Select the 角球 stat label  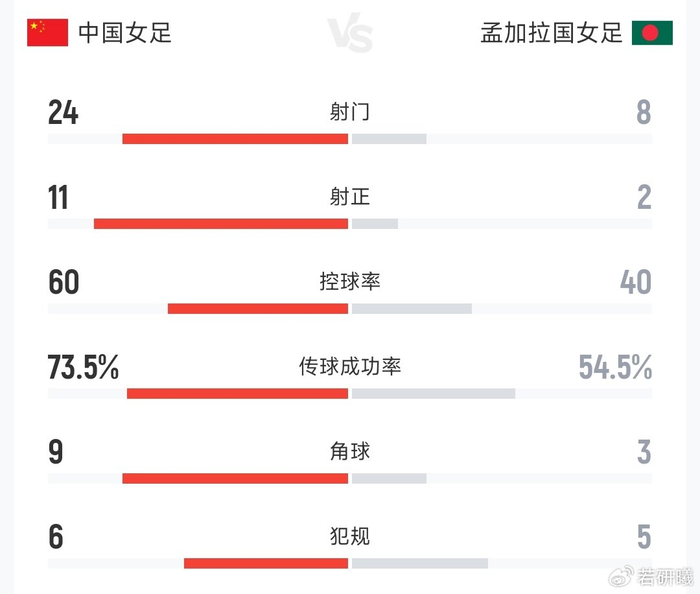(350, 452)
